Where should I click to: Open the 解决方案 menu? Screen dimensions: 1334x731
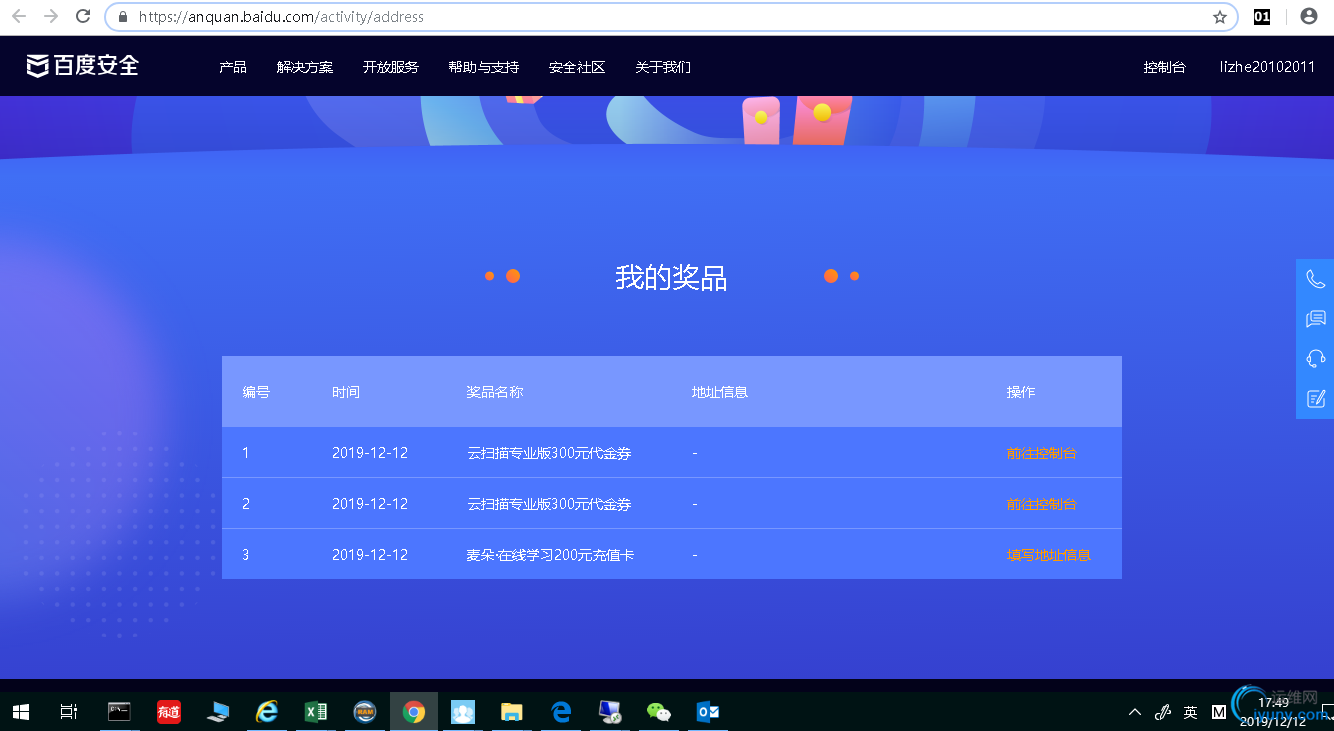(305, 67)
